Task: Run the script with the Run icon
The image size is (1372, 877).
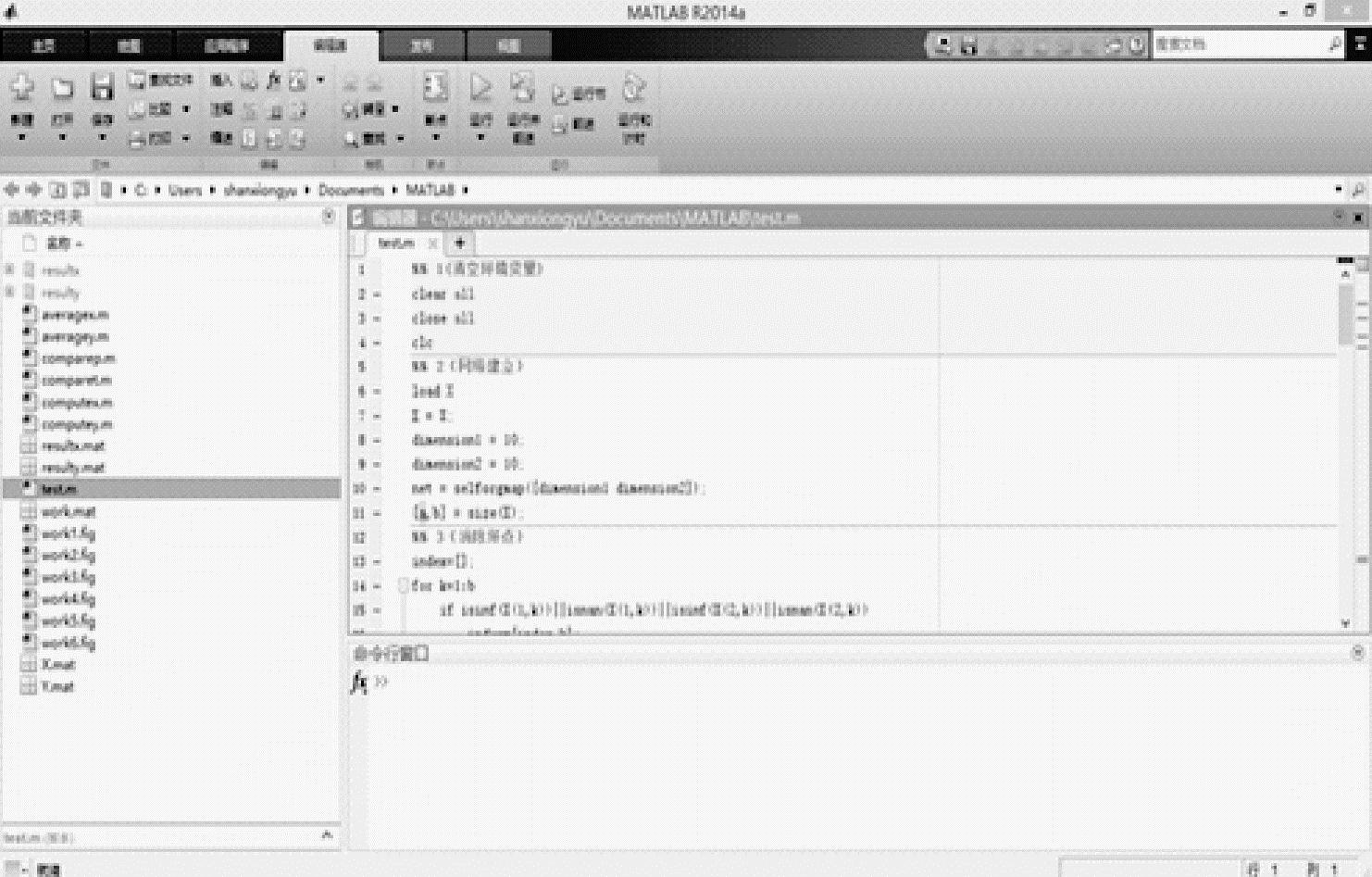Action: 480,88
